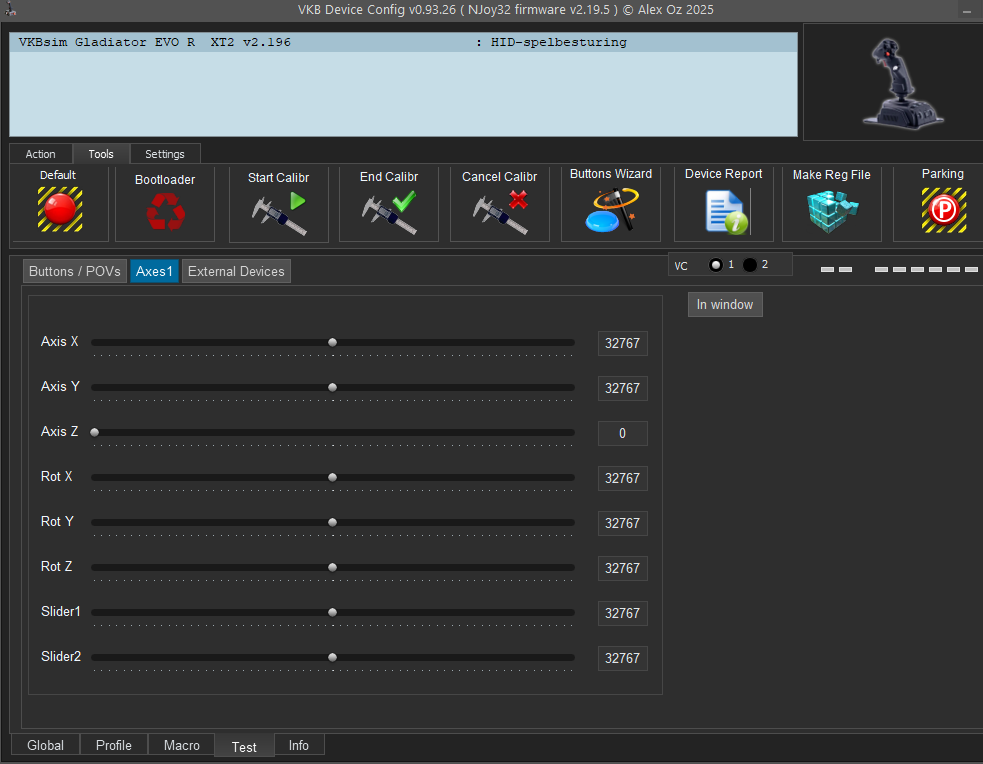The image size is (983, 764).
Task: Click the Rot Y slider handle
Action: (333, 522)
